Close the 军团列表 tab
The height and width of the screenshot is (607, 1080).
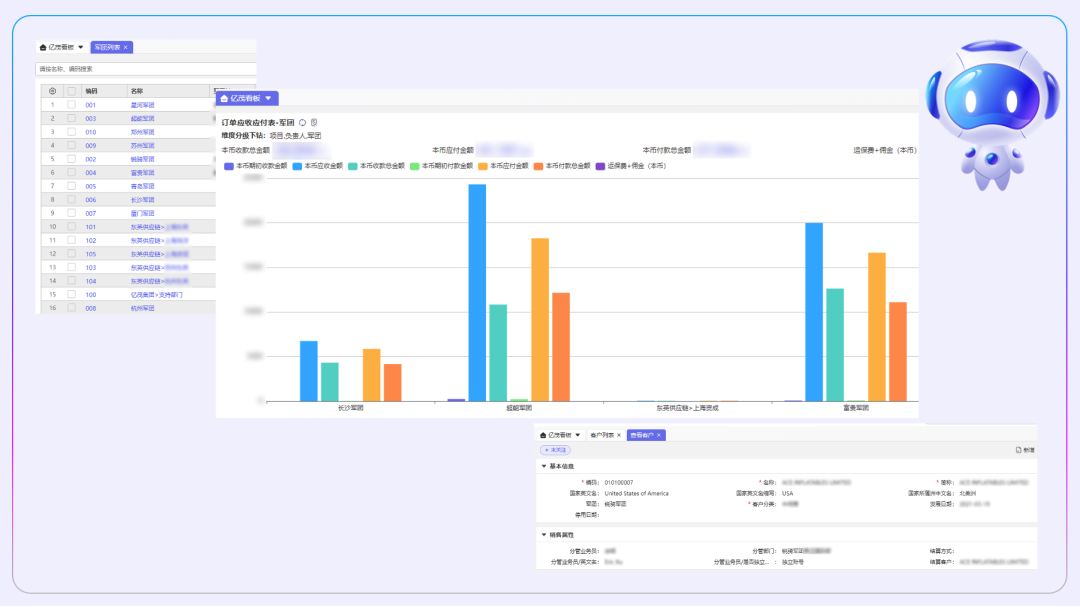coord(125,47)
